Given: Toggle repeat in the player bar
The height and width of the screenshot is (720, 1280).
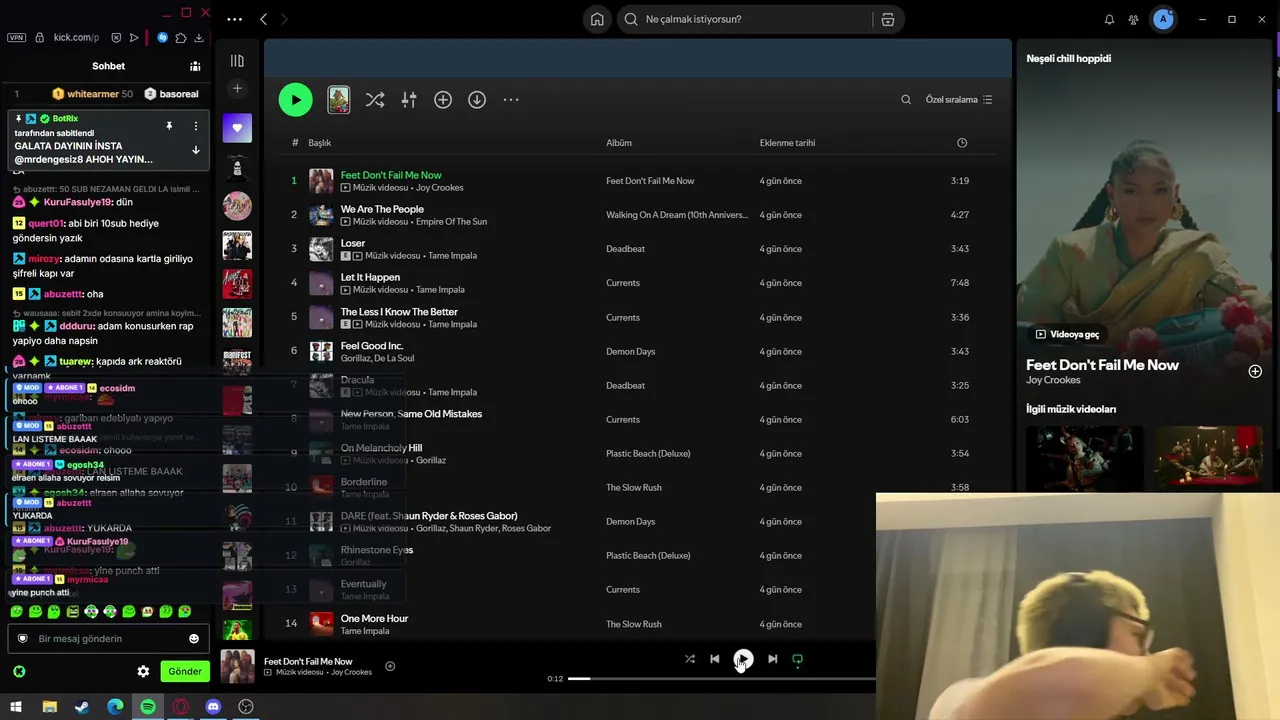Looking at the screenshot, I should [x=797, y=659].
